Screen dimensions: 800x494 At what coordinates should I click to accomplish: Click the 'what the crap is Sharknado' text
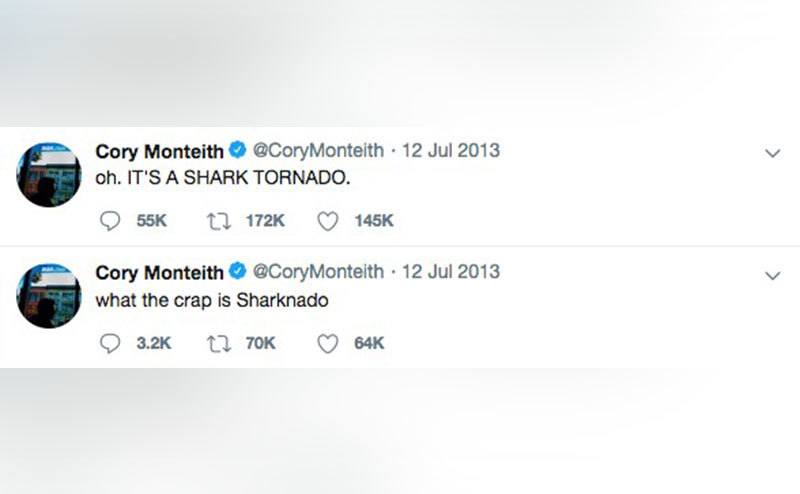(x=211, y=300)
